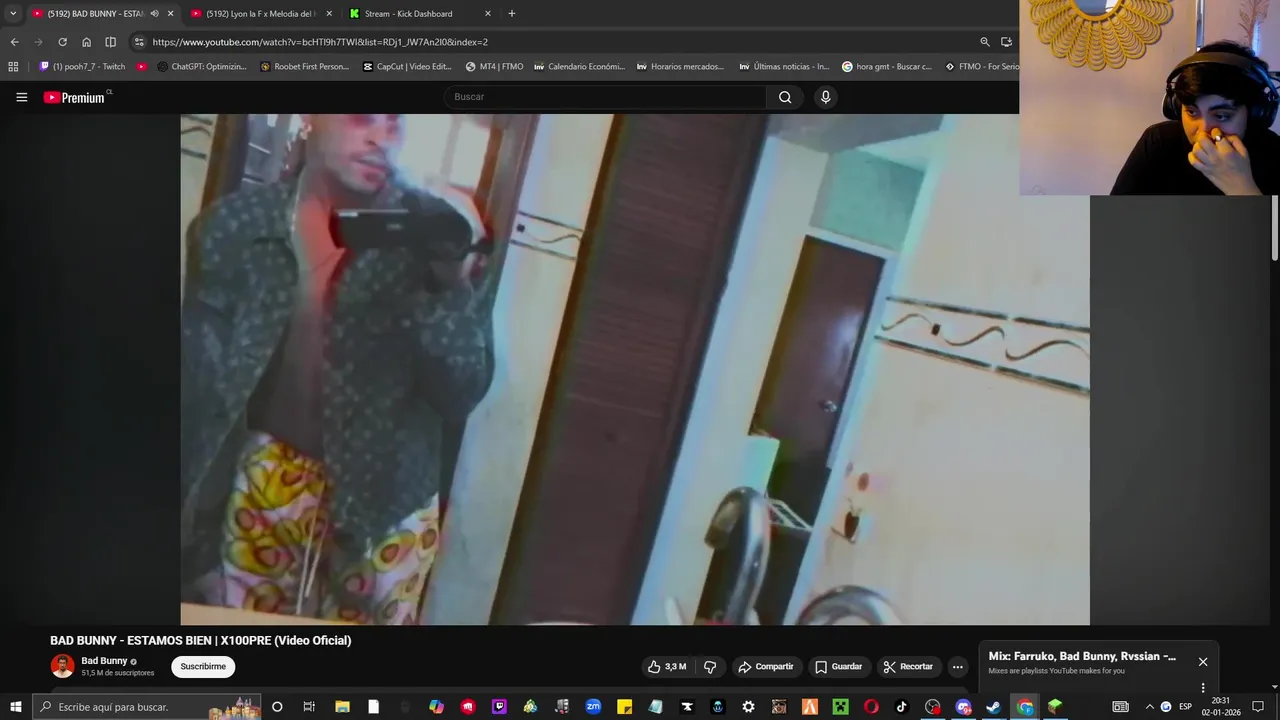Open the Windows notification center icon
The image size is (1280, 720).
[1258, 707]
